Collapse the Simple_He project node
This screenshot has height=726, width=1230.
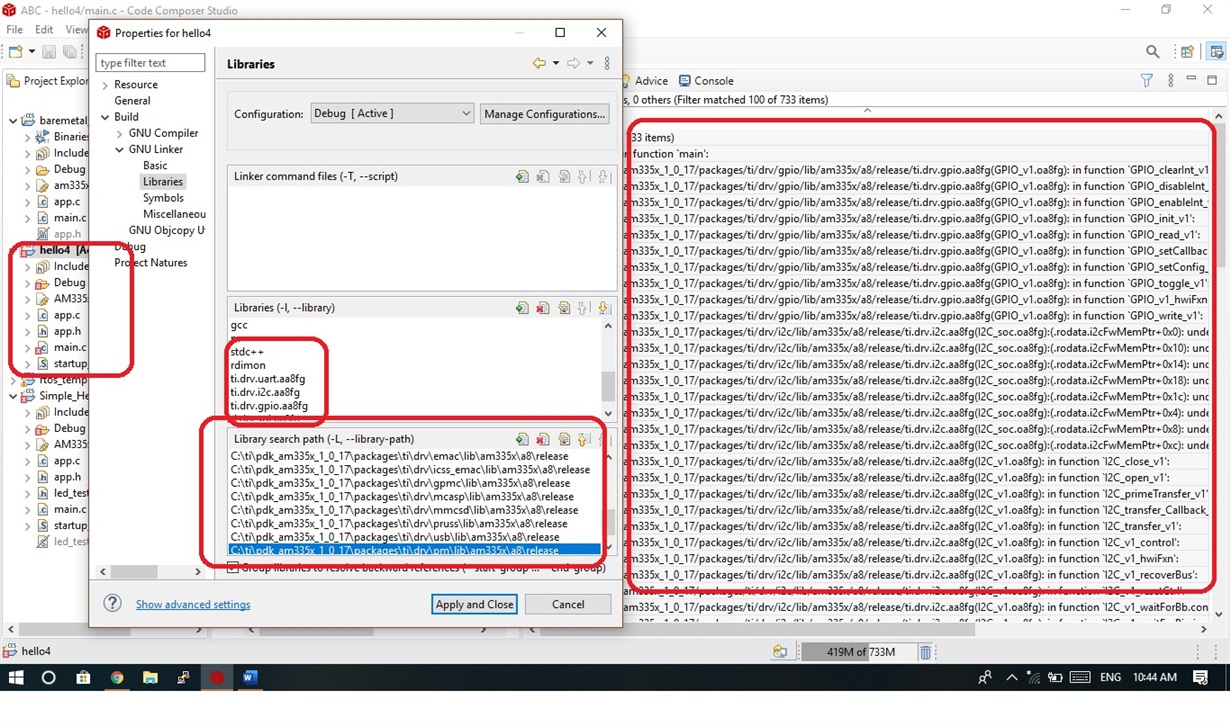13,396
